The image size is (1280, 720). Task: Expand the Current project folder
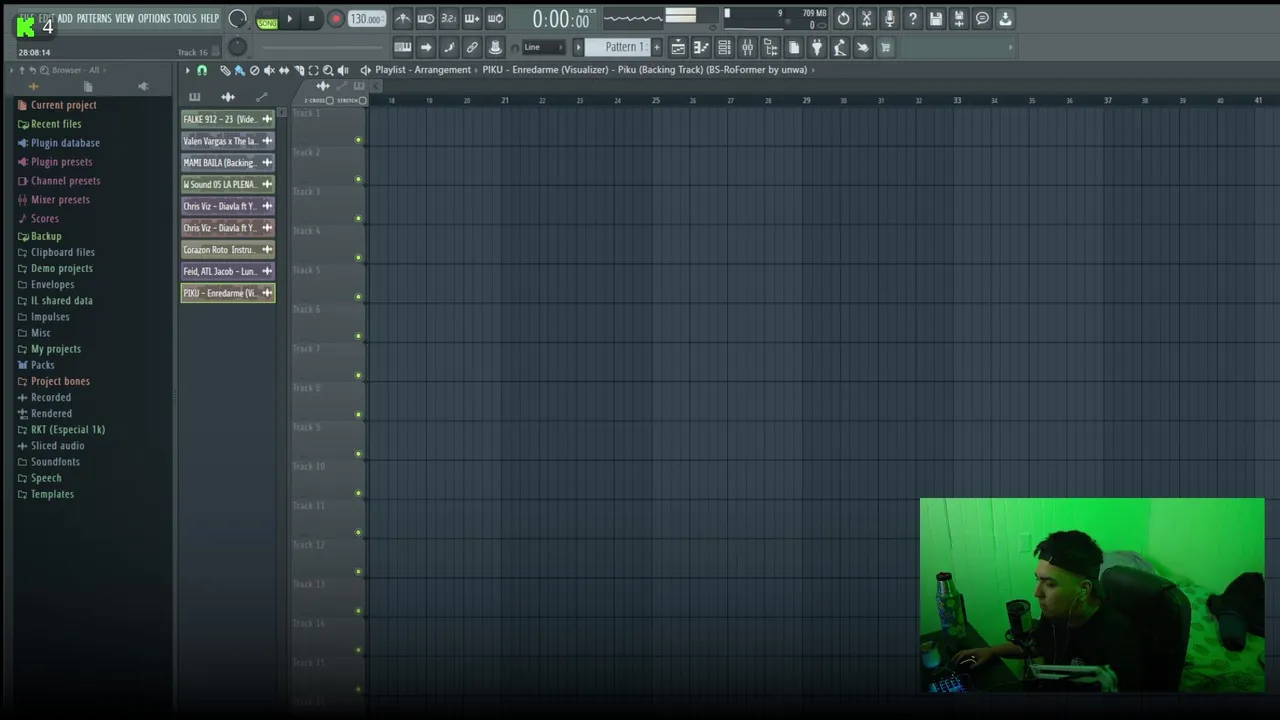click(x=63, y=105)
